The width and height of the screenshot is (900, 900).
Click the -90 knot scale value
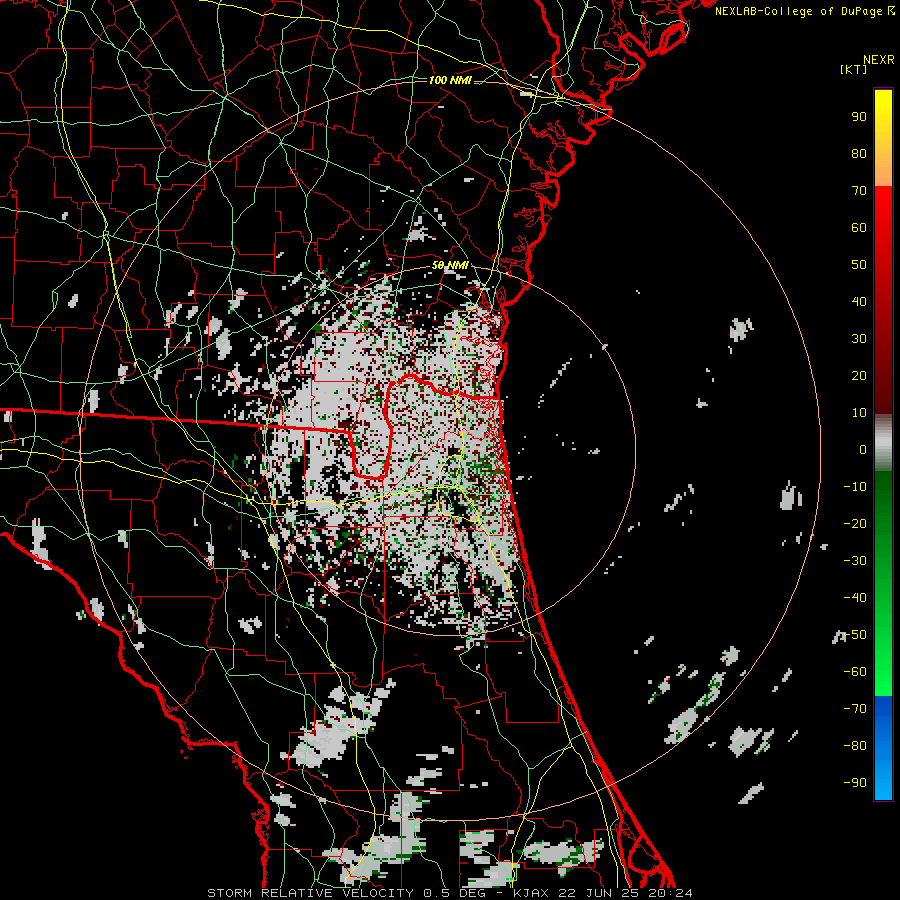(855, 783)
